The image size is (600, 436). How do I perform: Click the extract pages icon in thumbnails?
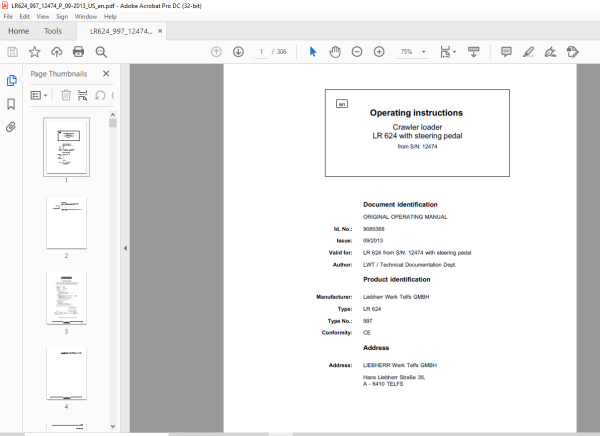click(x=83, y=95)
